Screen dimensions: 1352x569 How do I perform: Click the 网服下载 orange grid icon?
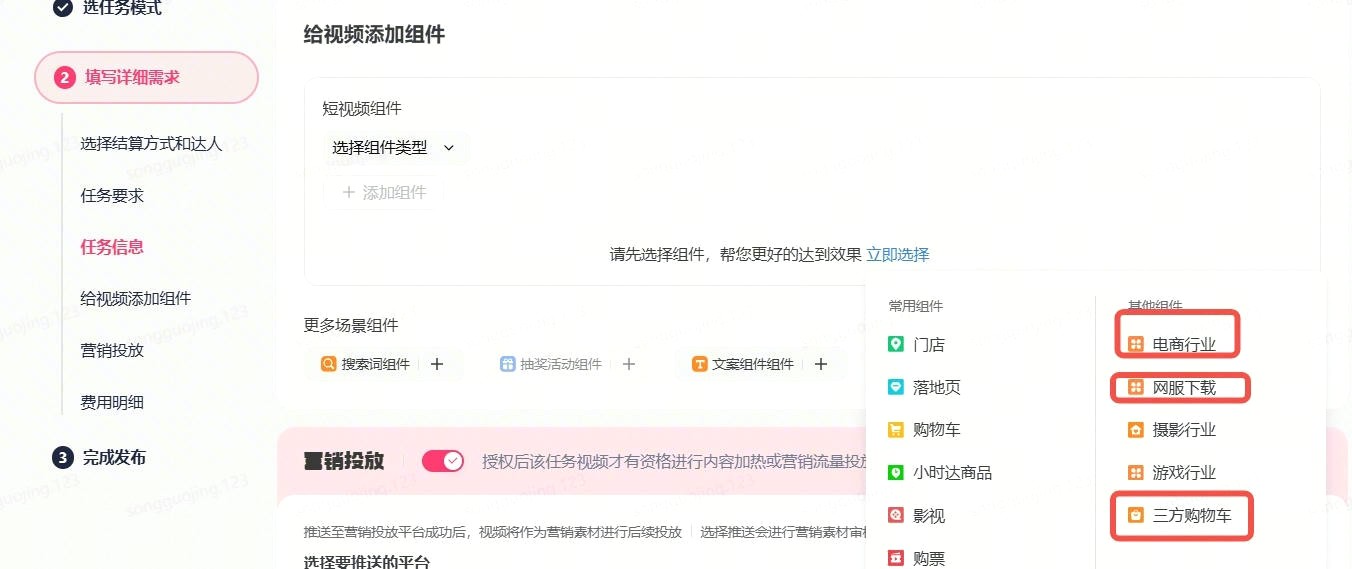pos(1136,387)
